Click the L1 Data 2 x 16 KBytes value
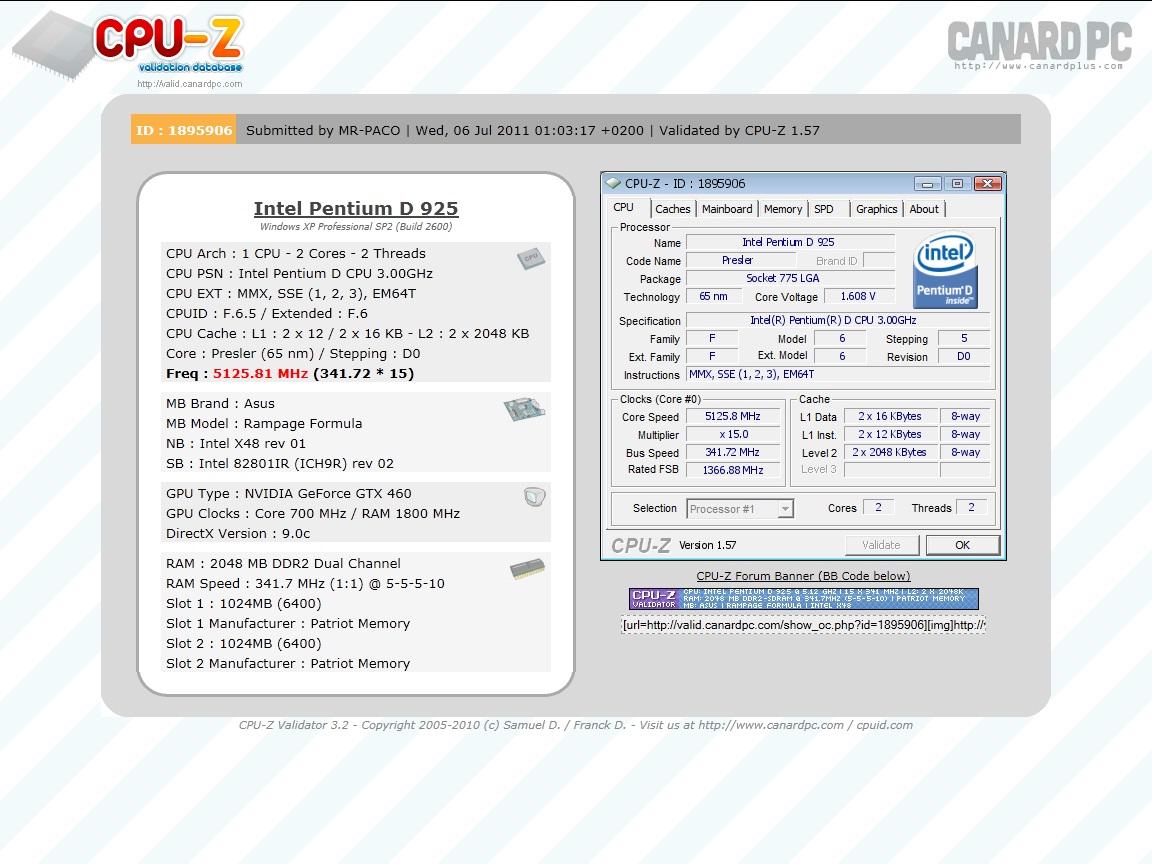The image size is (1152, 864). pos(890,417)
